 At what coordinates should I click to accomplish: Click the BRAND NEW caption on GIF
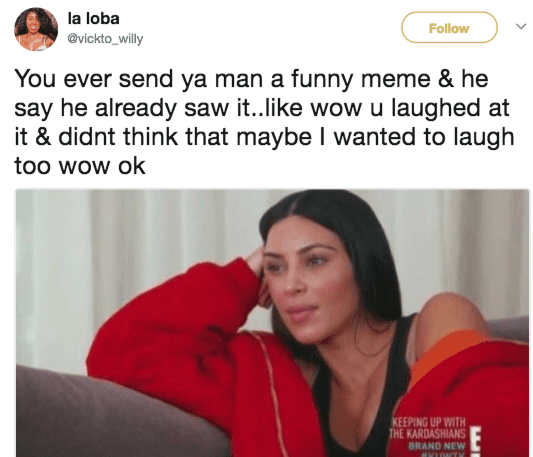[x=437, y=445]
